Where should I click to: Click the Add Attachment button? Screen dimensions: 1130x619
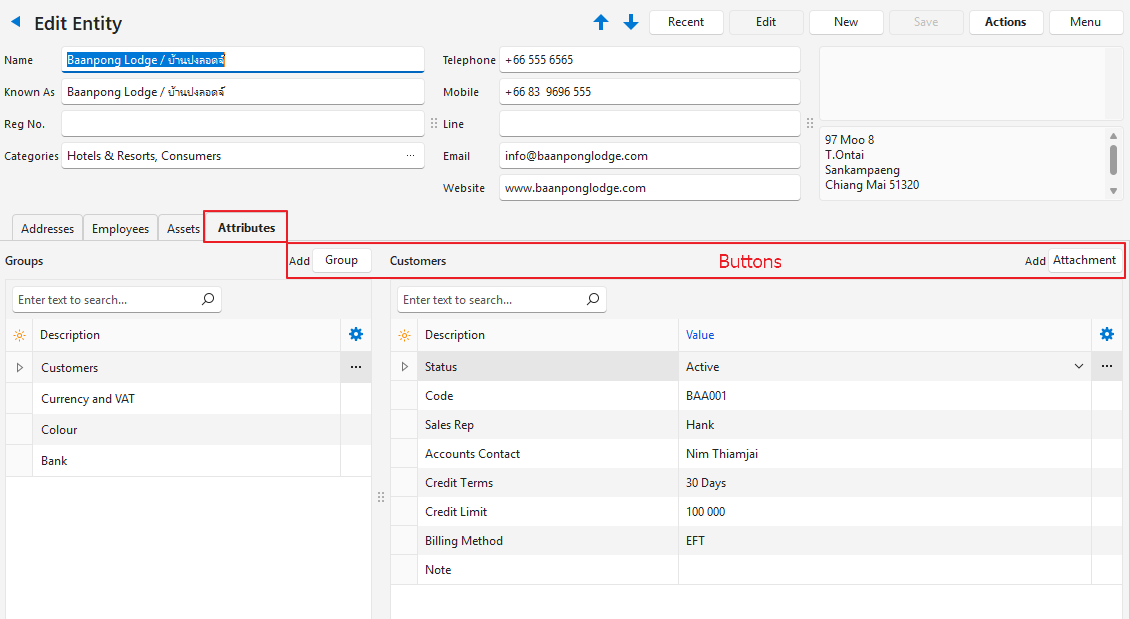tap(1084, 260)
